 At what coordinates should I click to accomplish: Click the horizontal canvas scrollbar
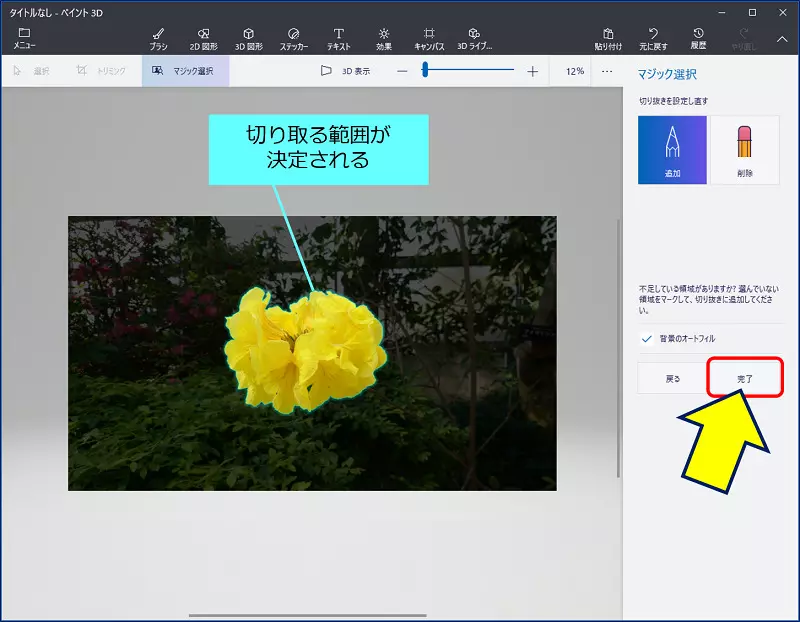click(308, 615)
